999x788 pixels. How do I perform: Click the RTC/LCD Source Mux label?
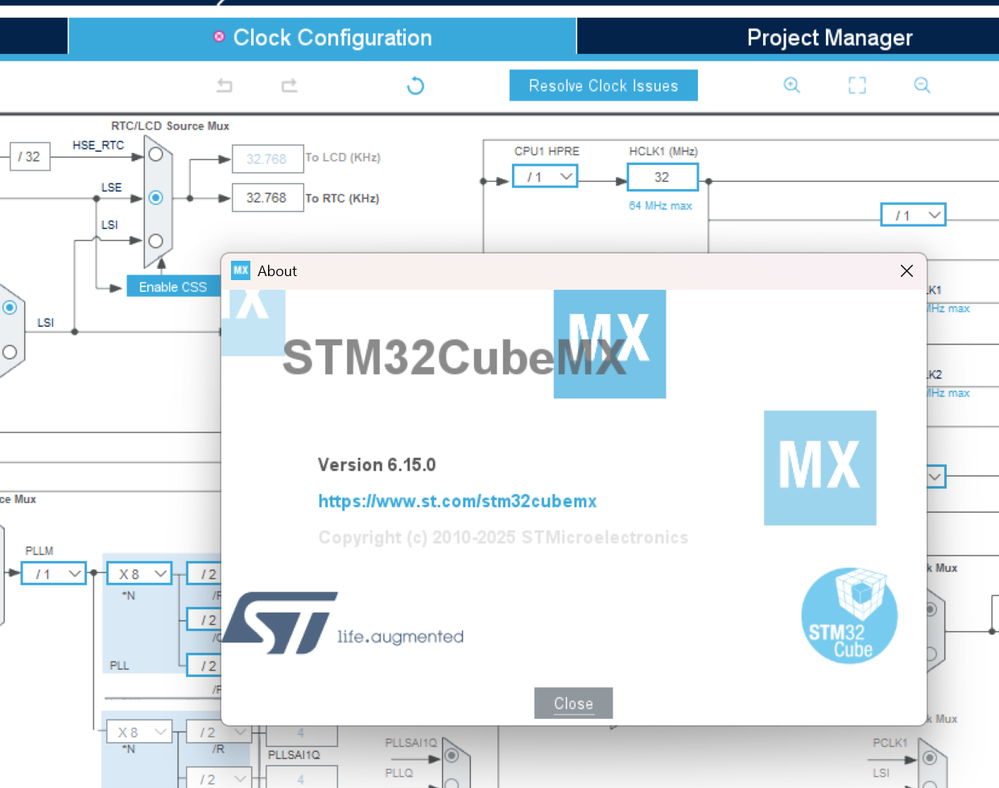pyautogui.click(x=170, y=126)
